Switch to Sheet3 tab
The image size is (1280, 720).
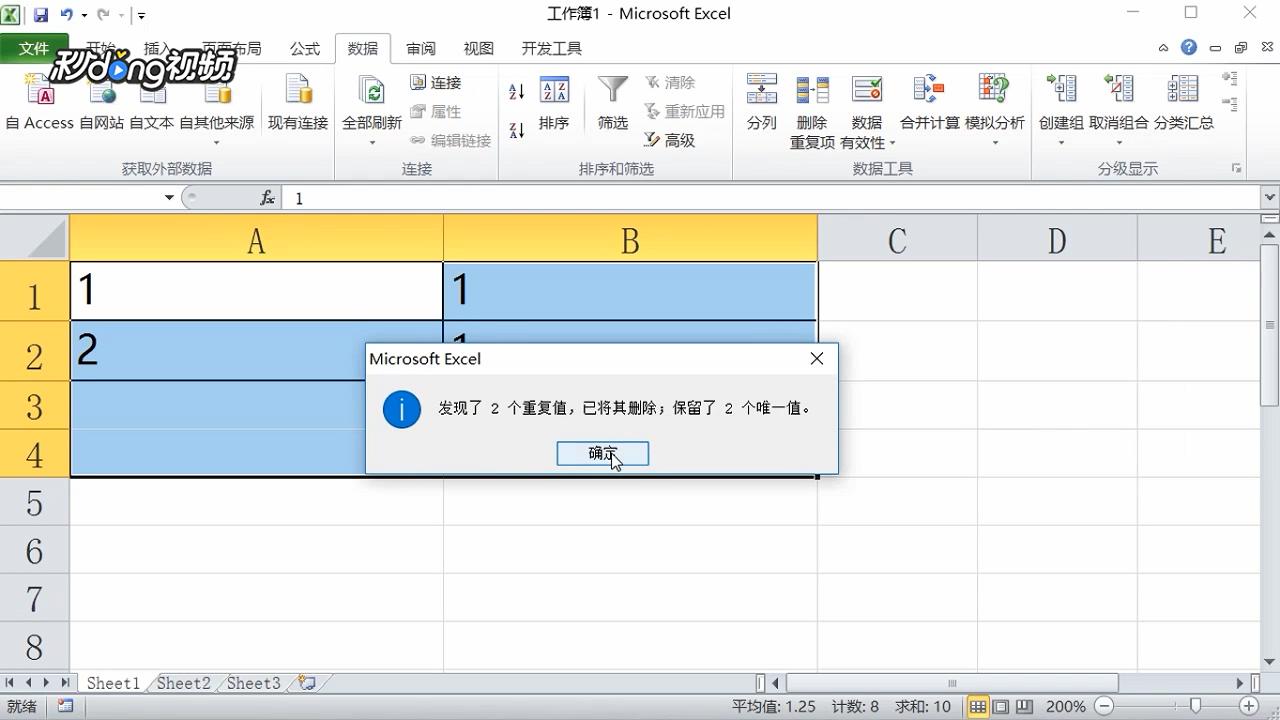coord(254,683)
